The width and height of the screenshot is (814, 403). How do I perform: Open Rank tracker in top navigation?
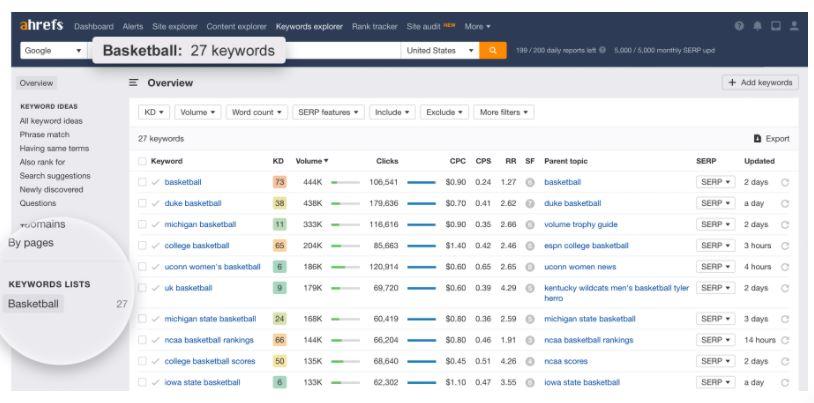click(x=374, y=26)
